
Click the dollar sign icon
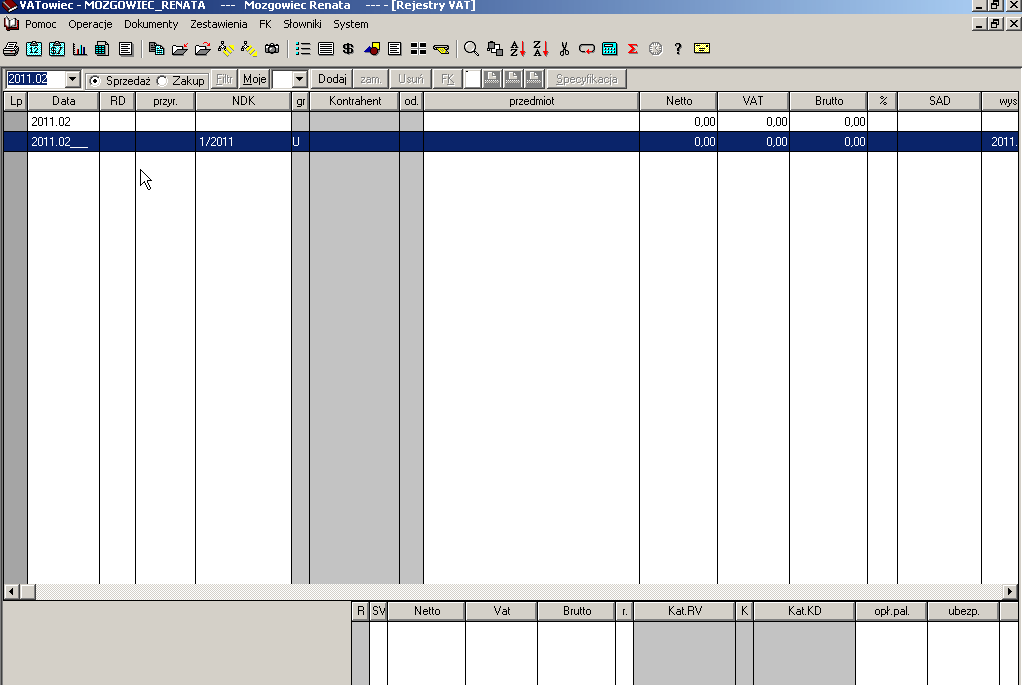[348, 48]
